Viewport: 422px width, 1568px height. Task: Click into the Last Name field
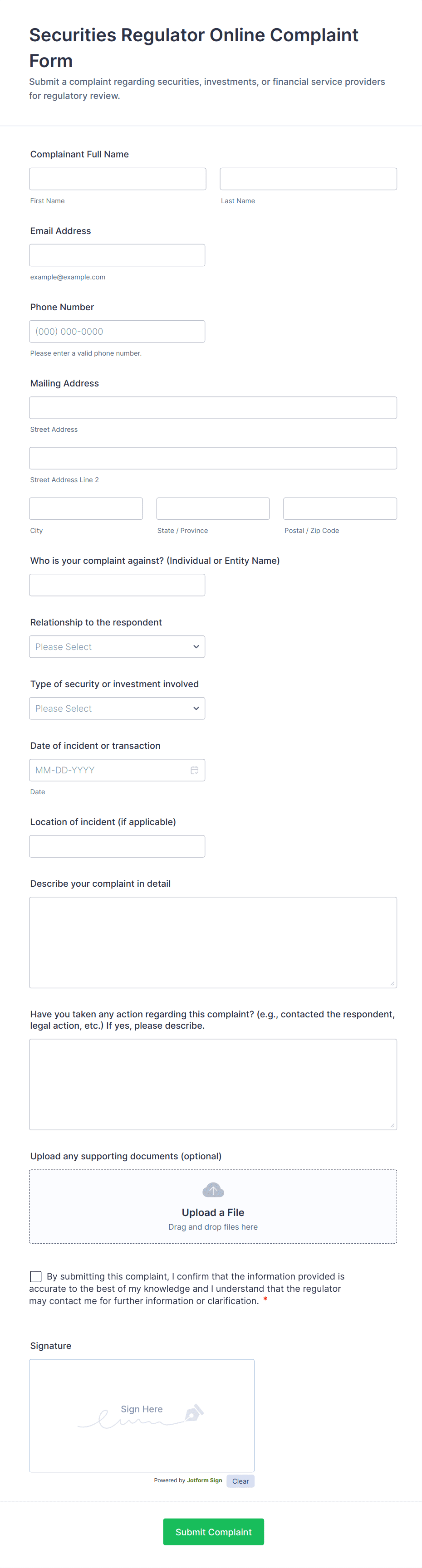coord(308,179)
